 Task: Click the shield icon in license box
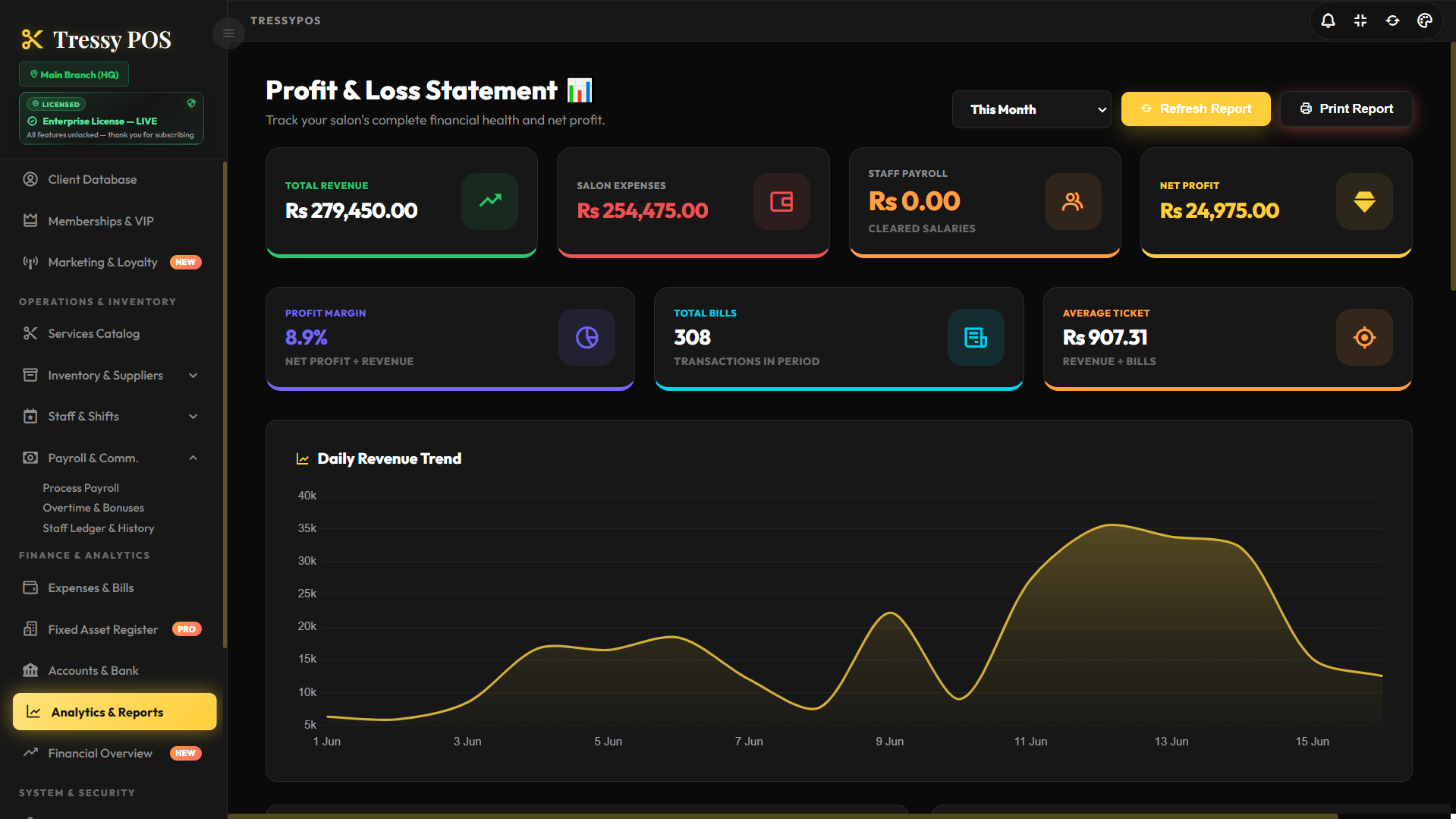(191, 103)
